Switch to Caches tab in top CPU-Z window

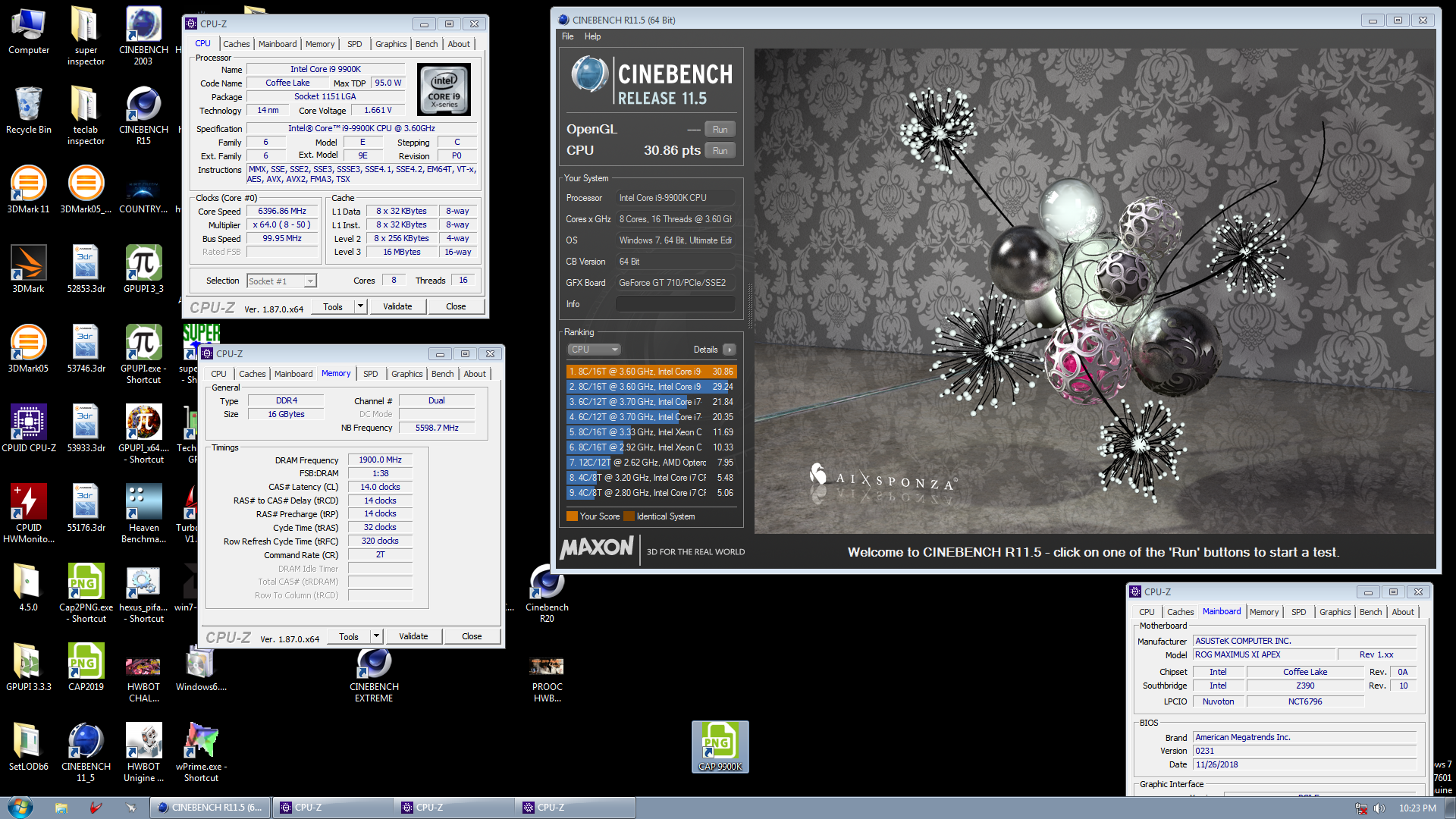click(x=236, y=44)
